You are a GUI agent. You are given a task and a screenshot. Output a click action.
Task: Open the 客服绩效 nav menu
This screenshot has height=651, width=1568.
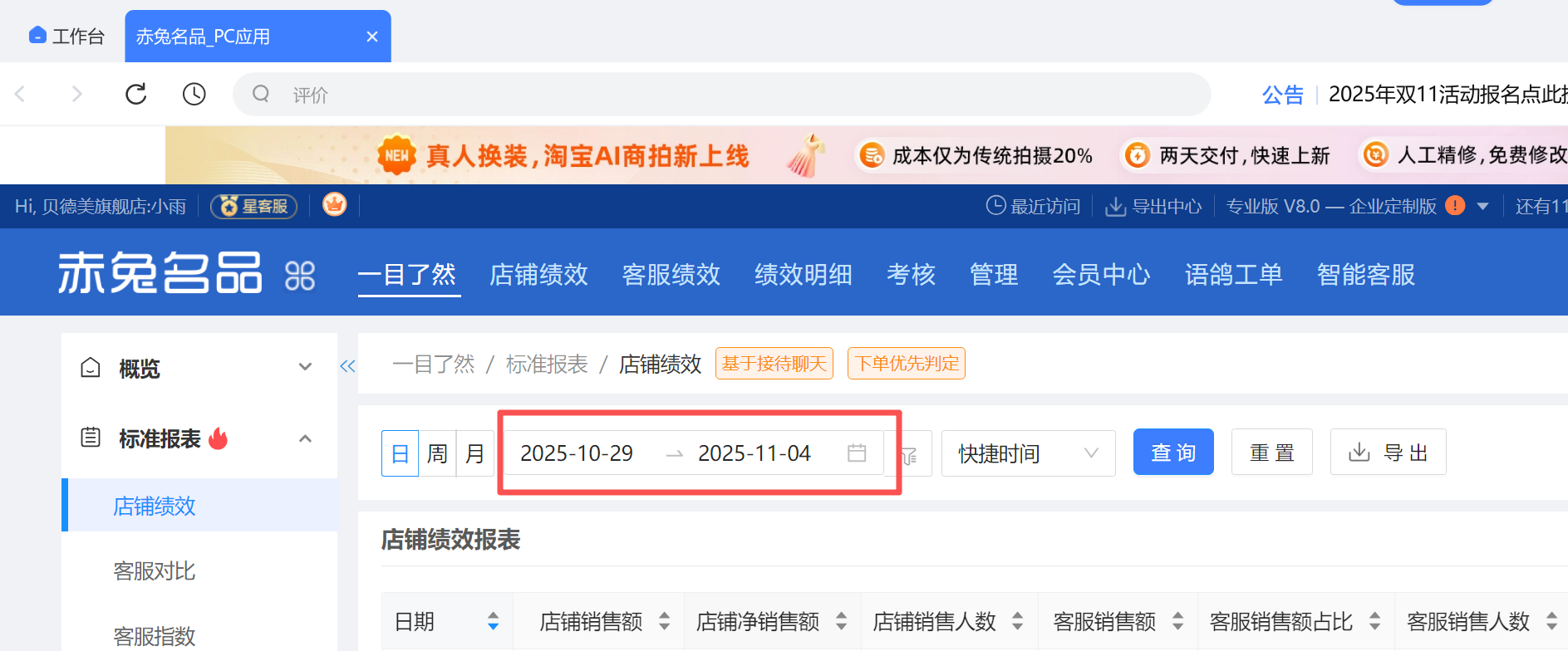671,274
